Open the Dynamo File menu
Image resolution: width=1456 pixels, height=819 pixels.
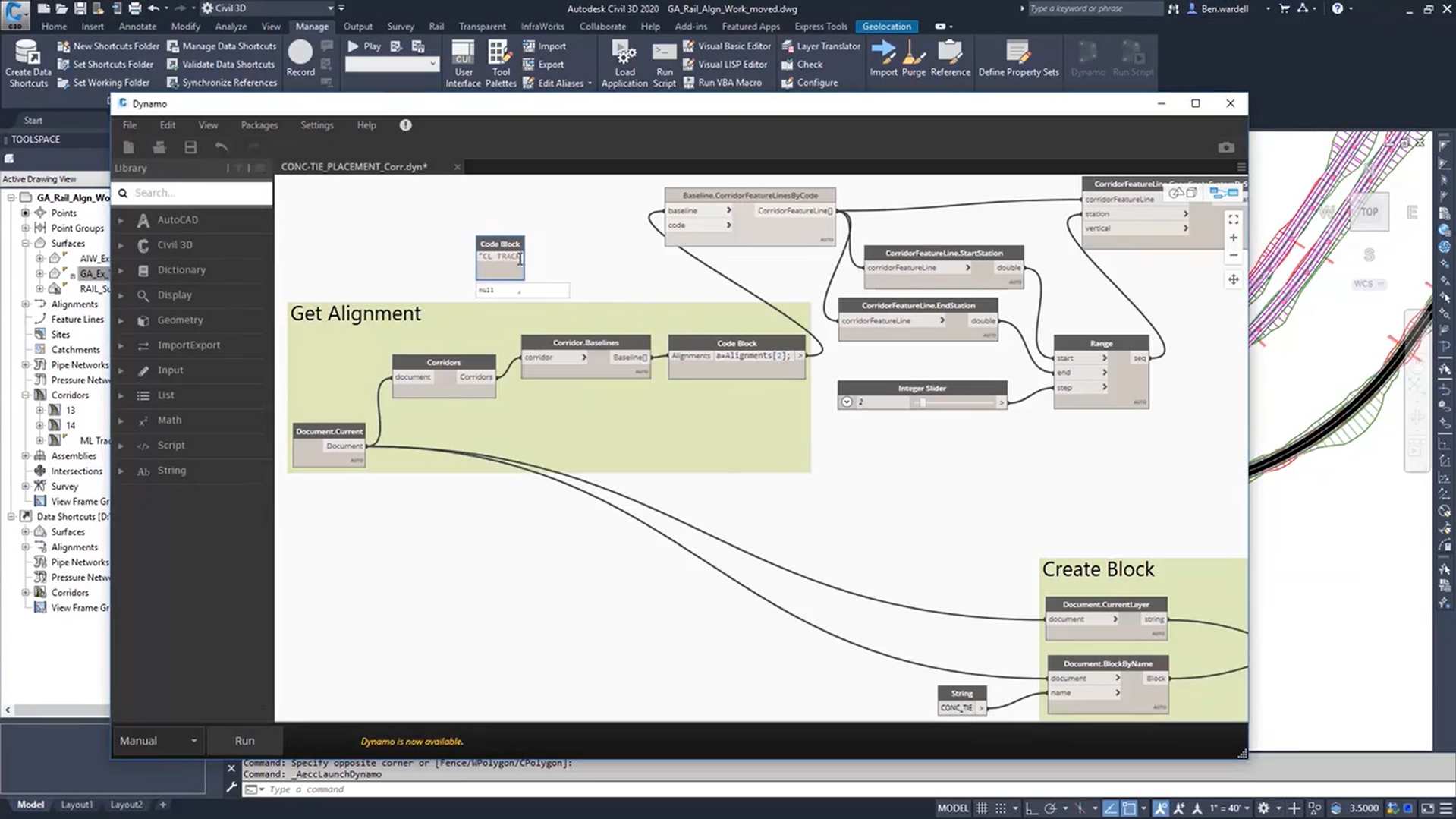pyautogui.click(x=130, y=125)
